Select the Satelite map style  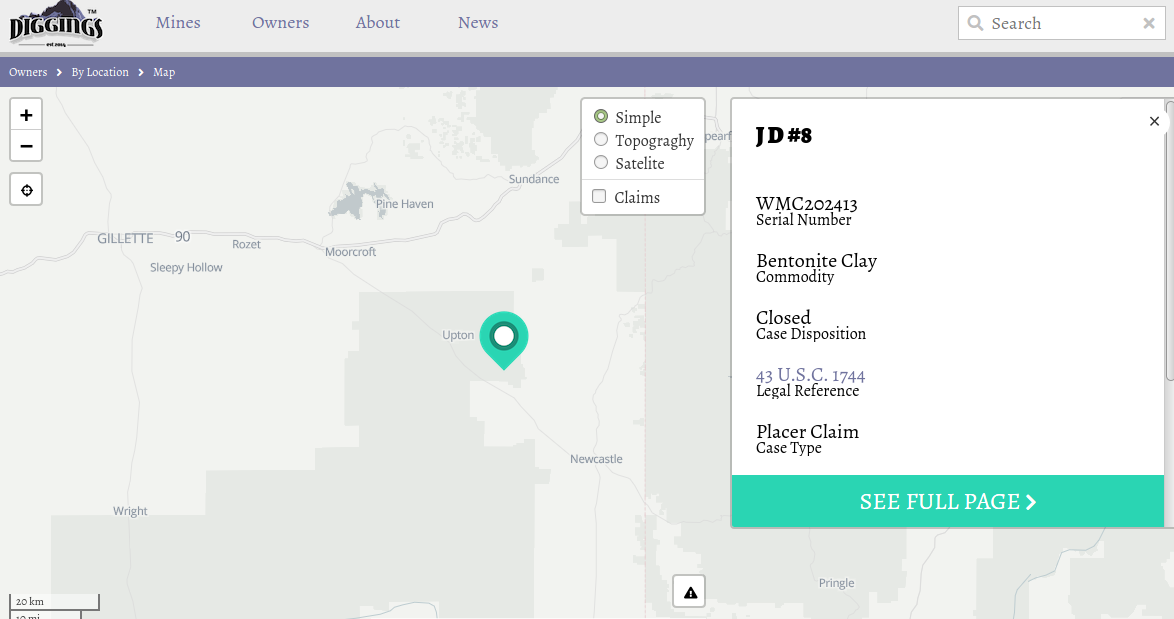[x=600, y=162]
